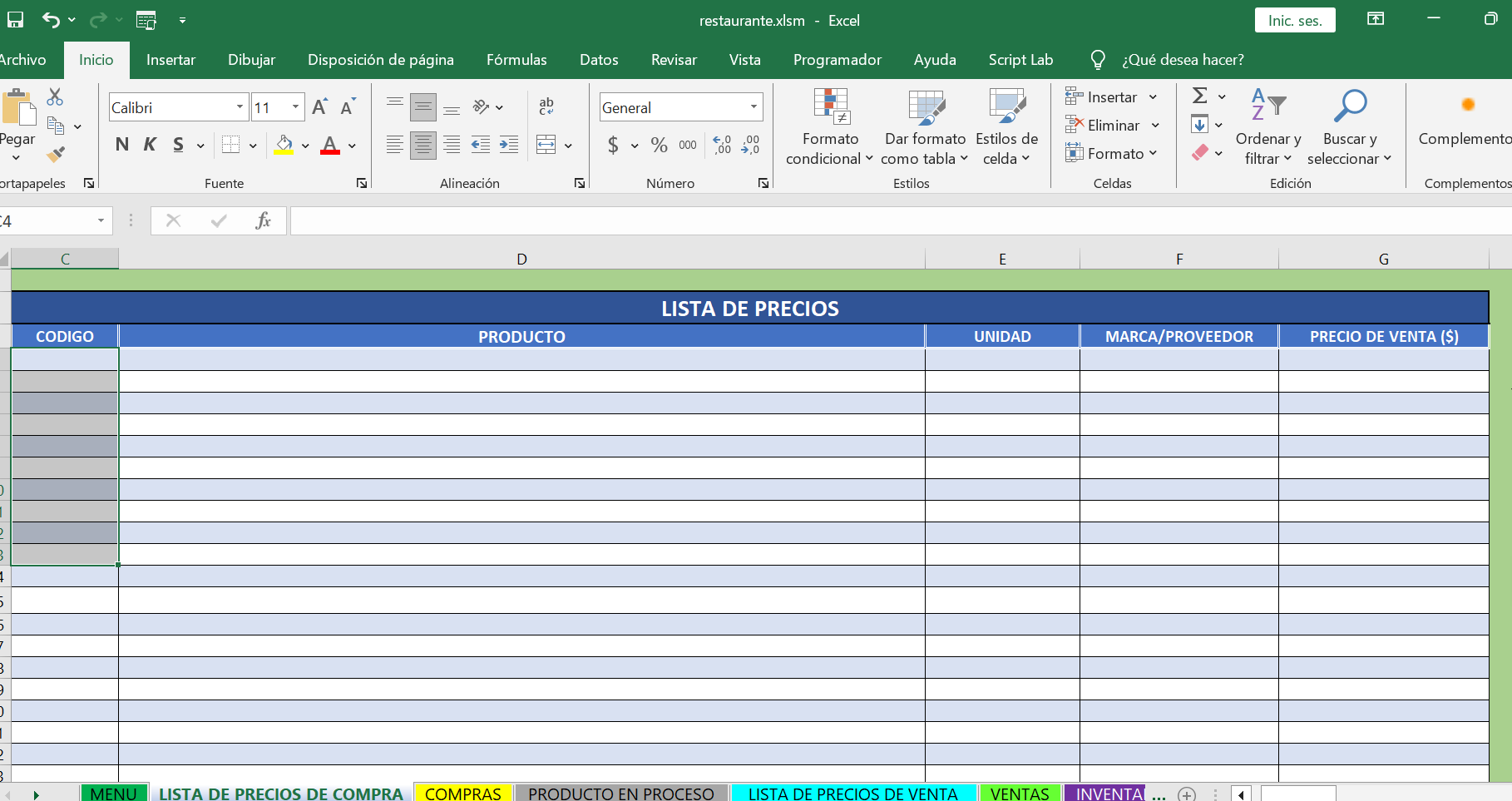Viewport: 1512px width, 801px height.
Task: Open the General number format dropdown
Action: (x=753, y=106)
